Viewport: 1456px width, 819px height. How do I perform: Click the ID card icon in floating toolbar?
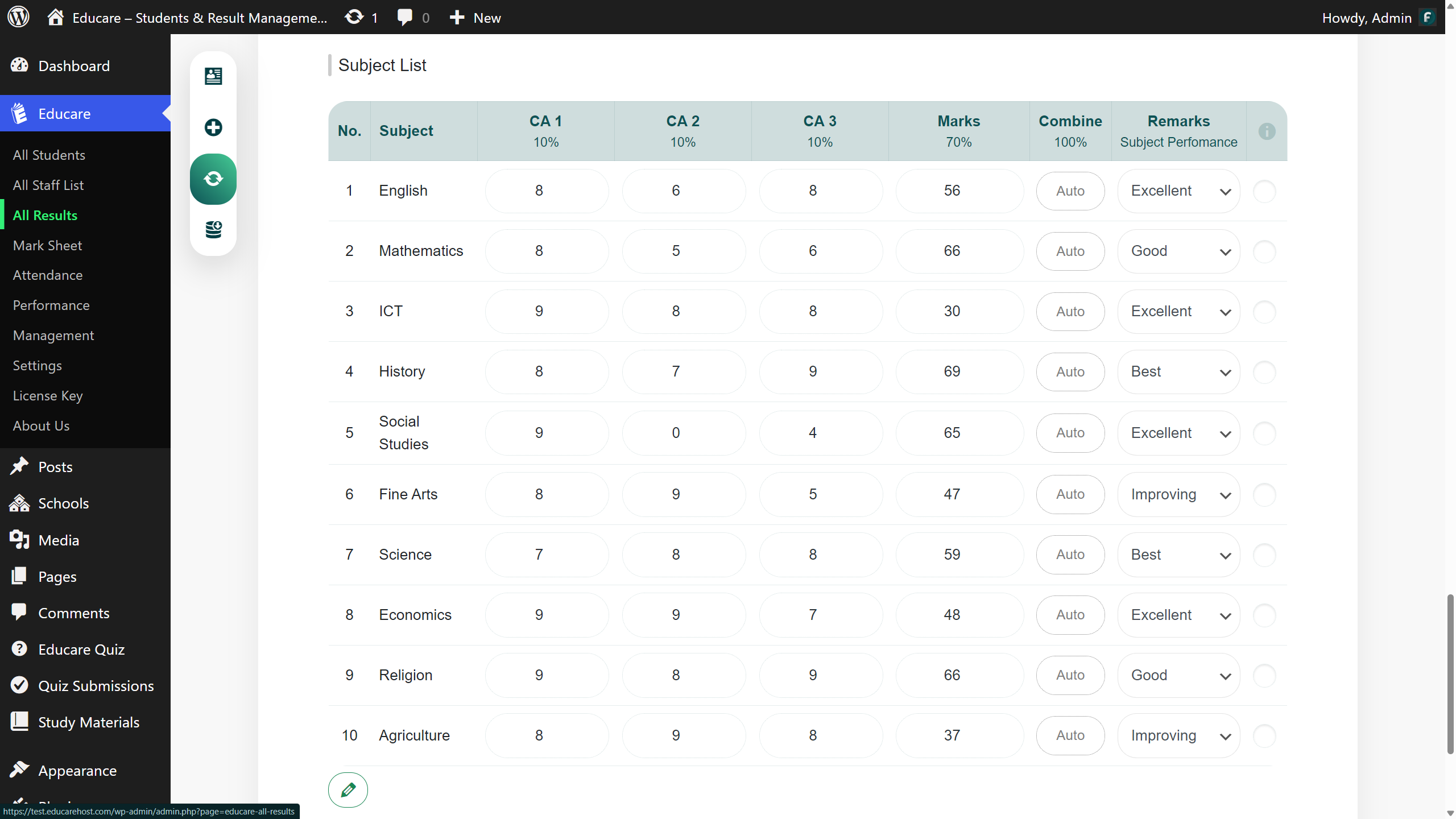[213, 76]
